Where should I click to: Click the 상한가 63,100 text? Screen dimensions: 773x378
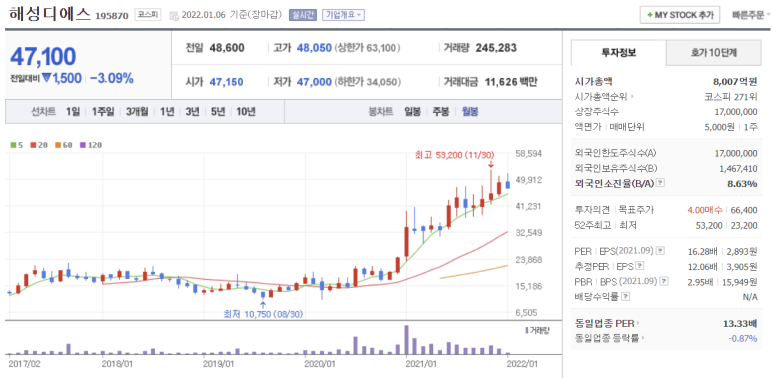point(367,48)
